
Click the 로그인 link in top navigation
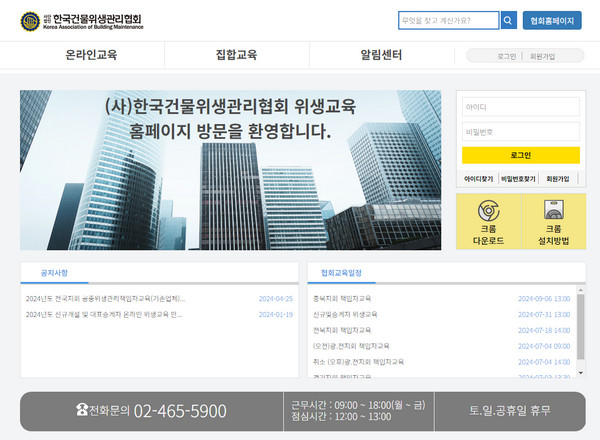click(507, 56)
